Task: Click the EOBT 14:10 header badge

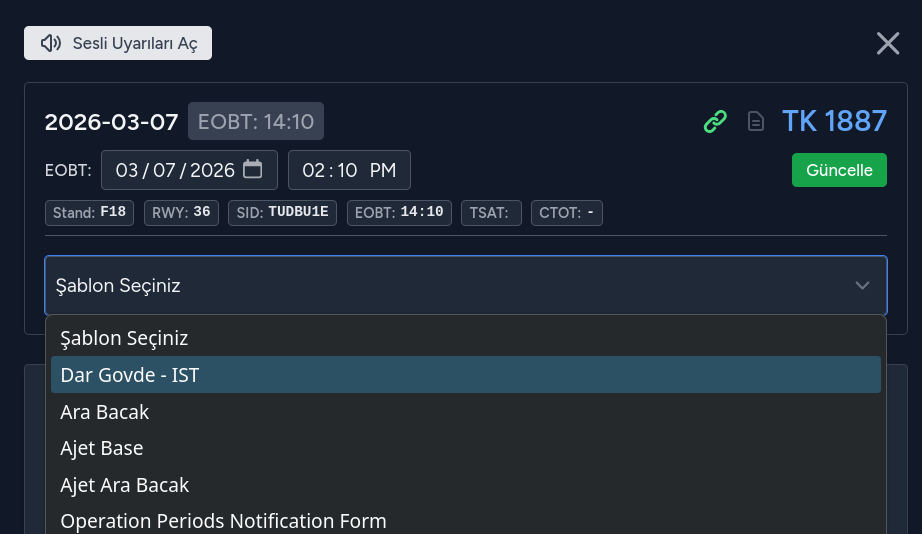Action: click(256, 122)
